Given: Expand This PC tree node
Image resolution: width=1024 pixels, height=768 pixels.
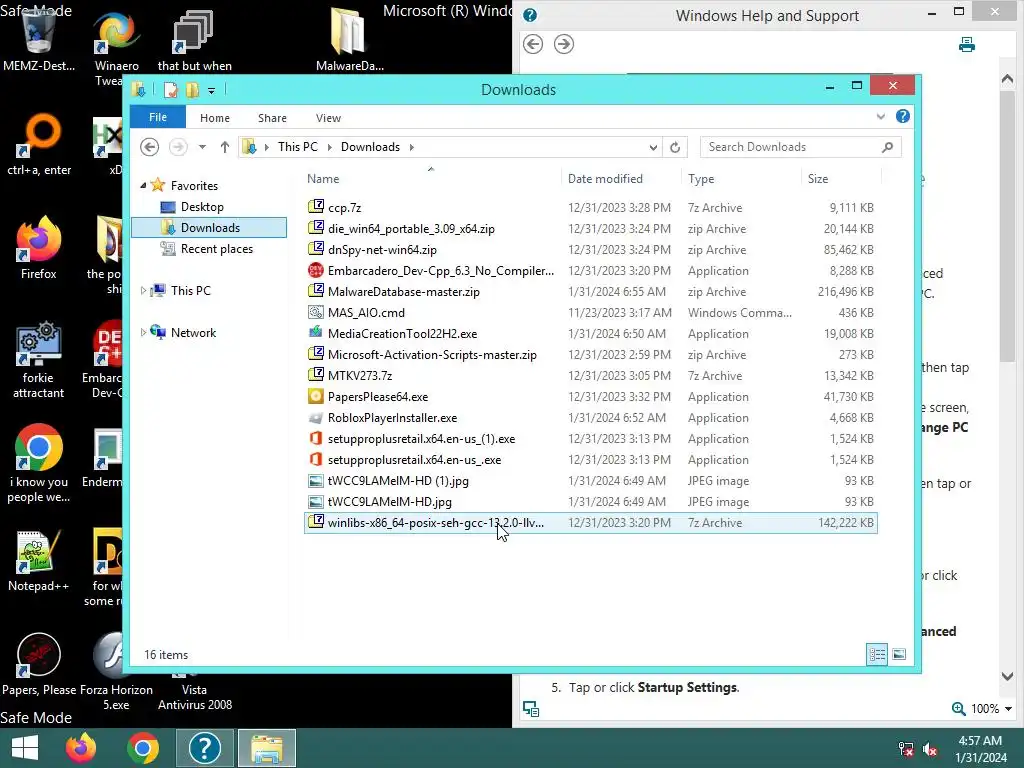Looking at the screenshot, I should [143, 291].
